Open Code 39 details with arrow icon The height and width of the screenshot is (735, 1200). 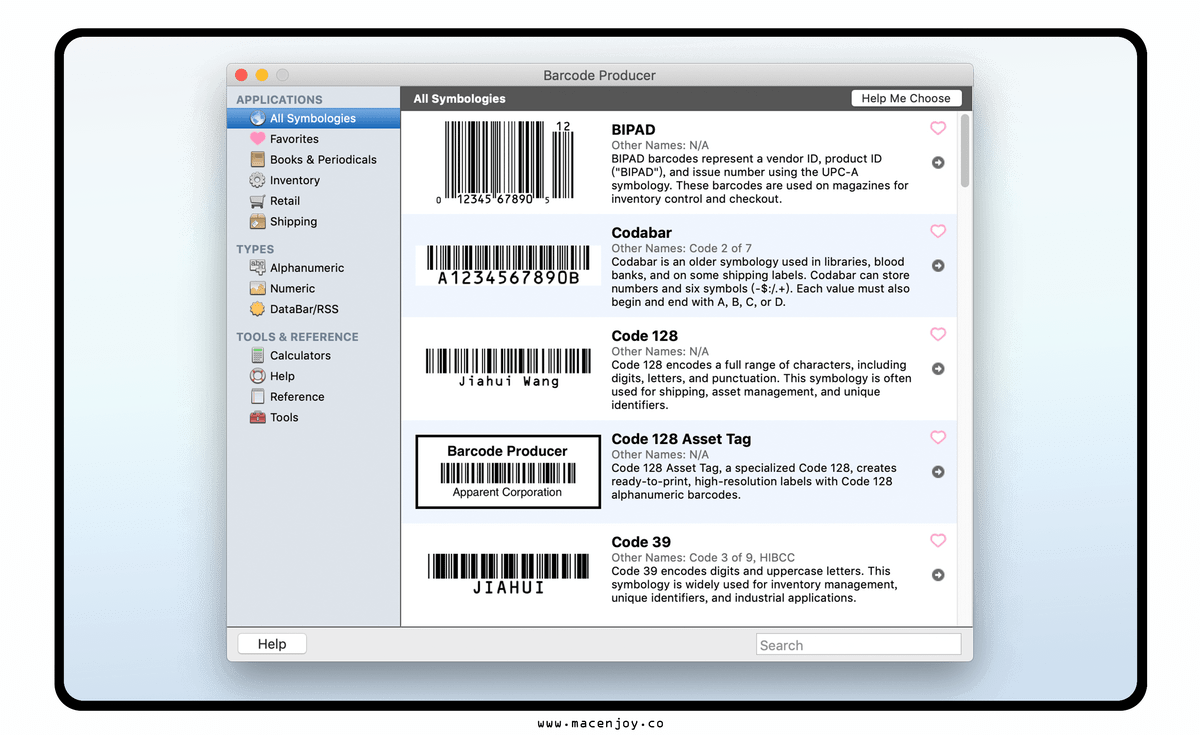tap(938, 574)
